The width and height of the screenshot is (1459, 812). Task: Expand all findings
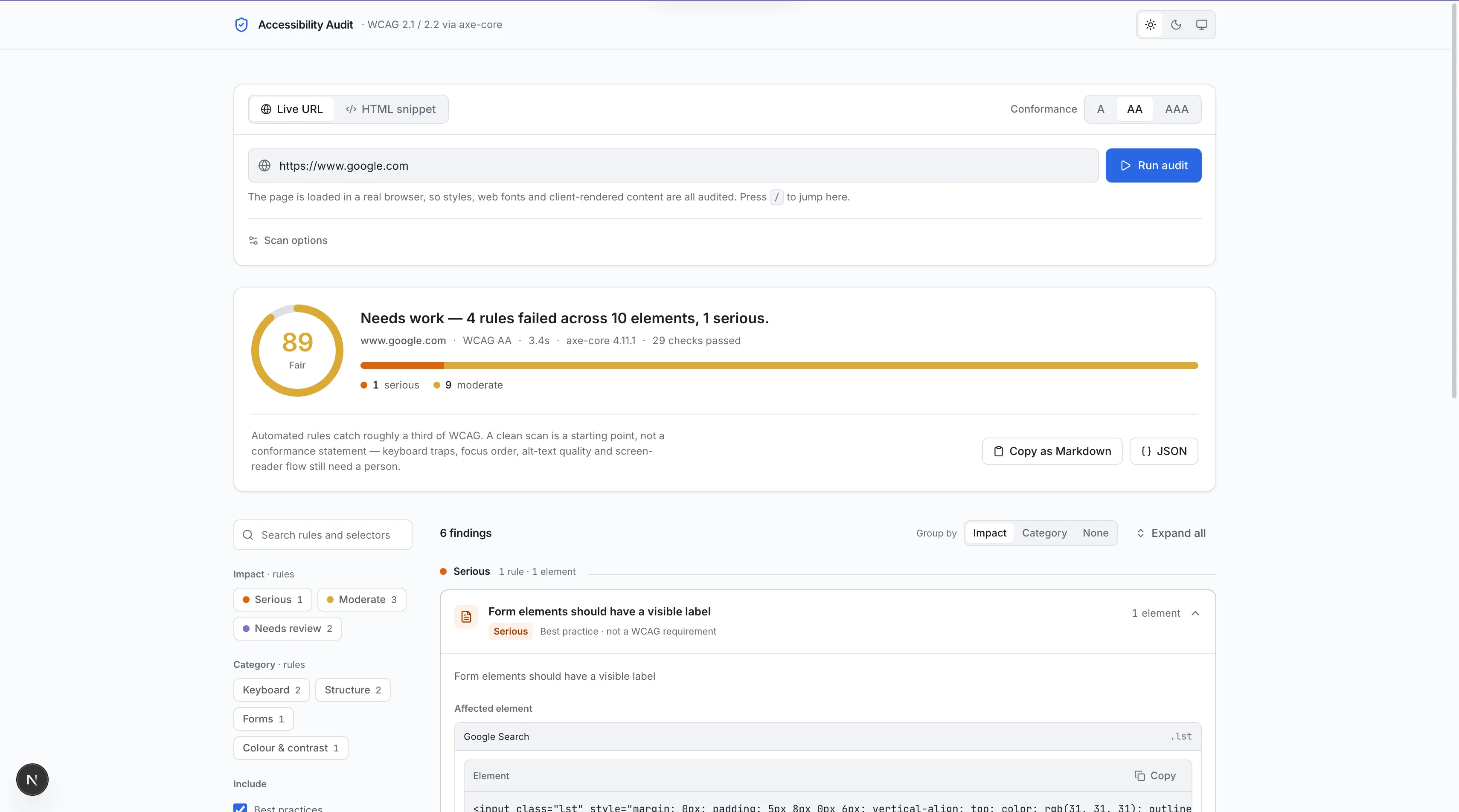(1171, 534)
